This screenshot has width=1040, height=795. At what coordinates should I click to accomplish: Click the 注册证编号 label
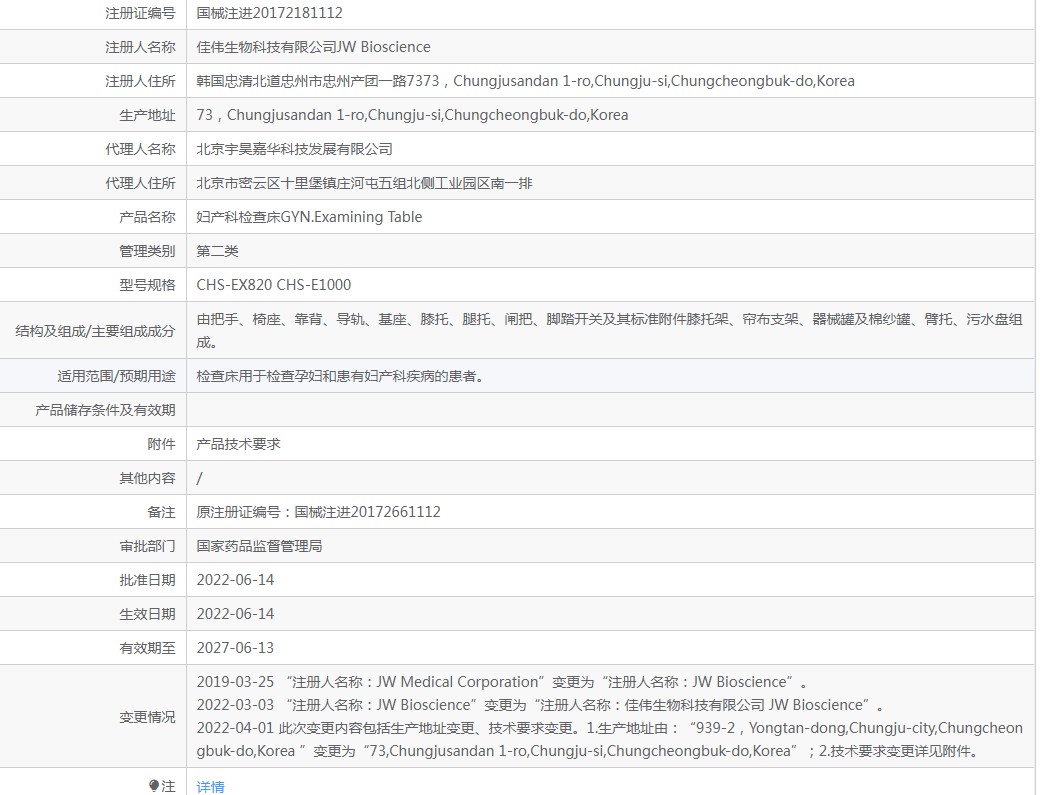tap(140, 13)
